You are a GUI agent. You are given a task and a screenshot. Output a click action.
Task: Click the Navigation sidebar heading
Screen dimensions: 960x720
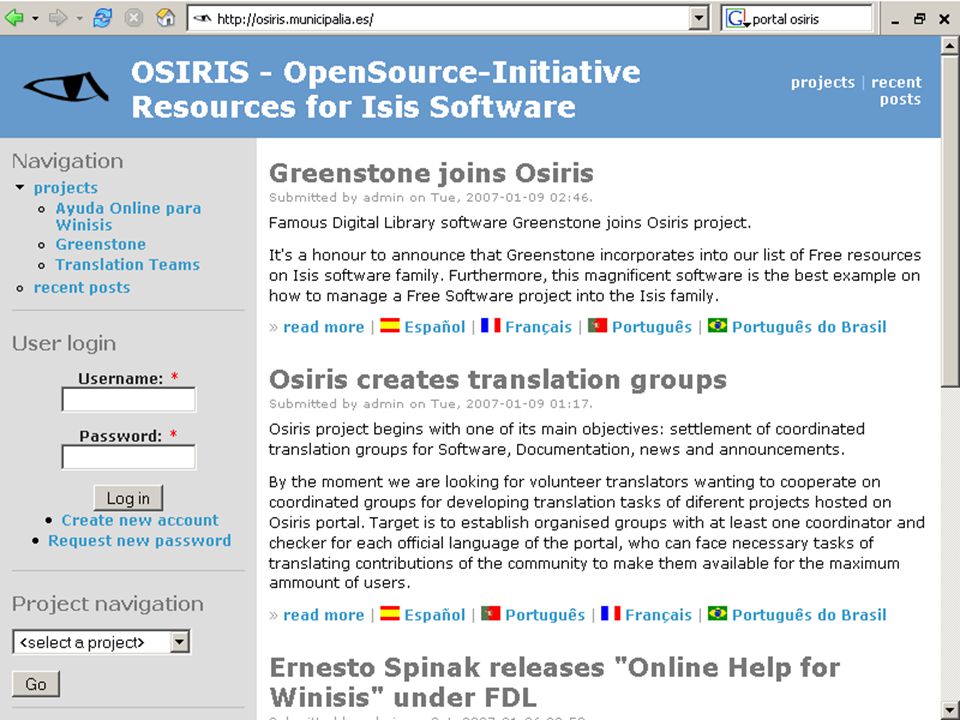coord(67,161)
